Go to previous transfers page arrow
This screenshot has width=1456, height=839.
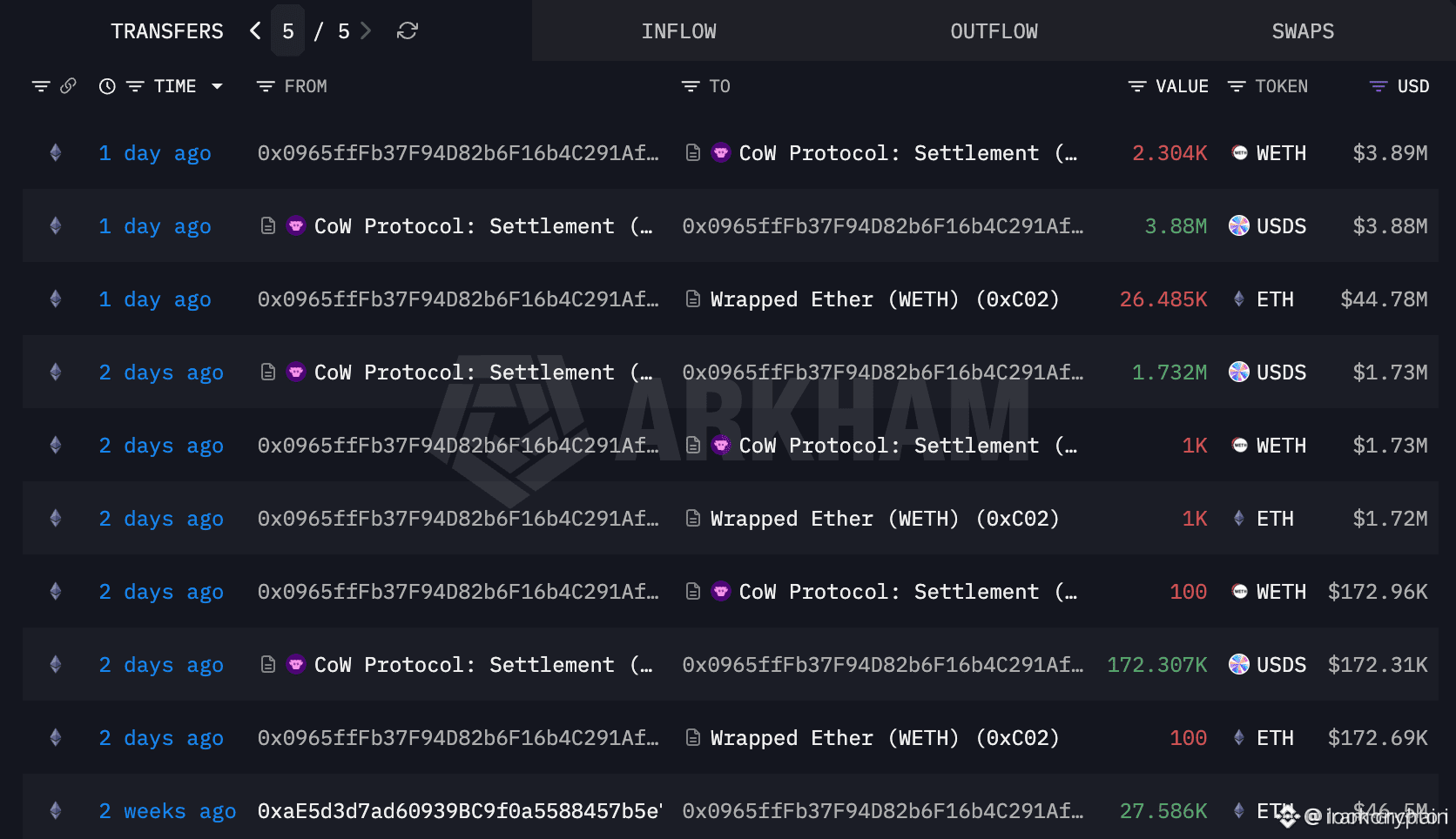pyautogui.click(x=255, y=31)
